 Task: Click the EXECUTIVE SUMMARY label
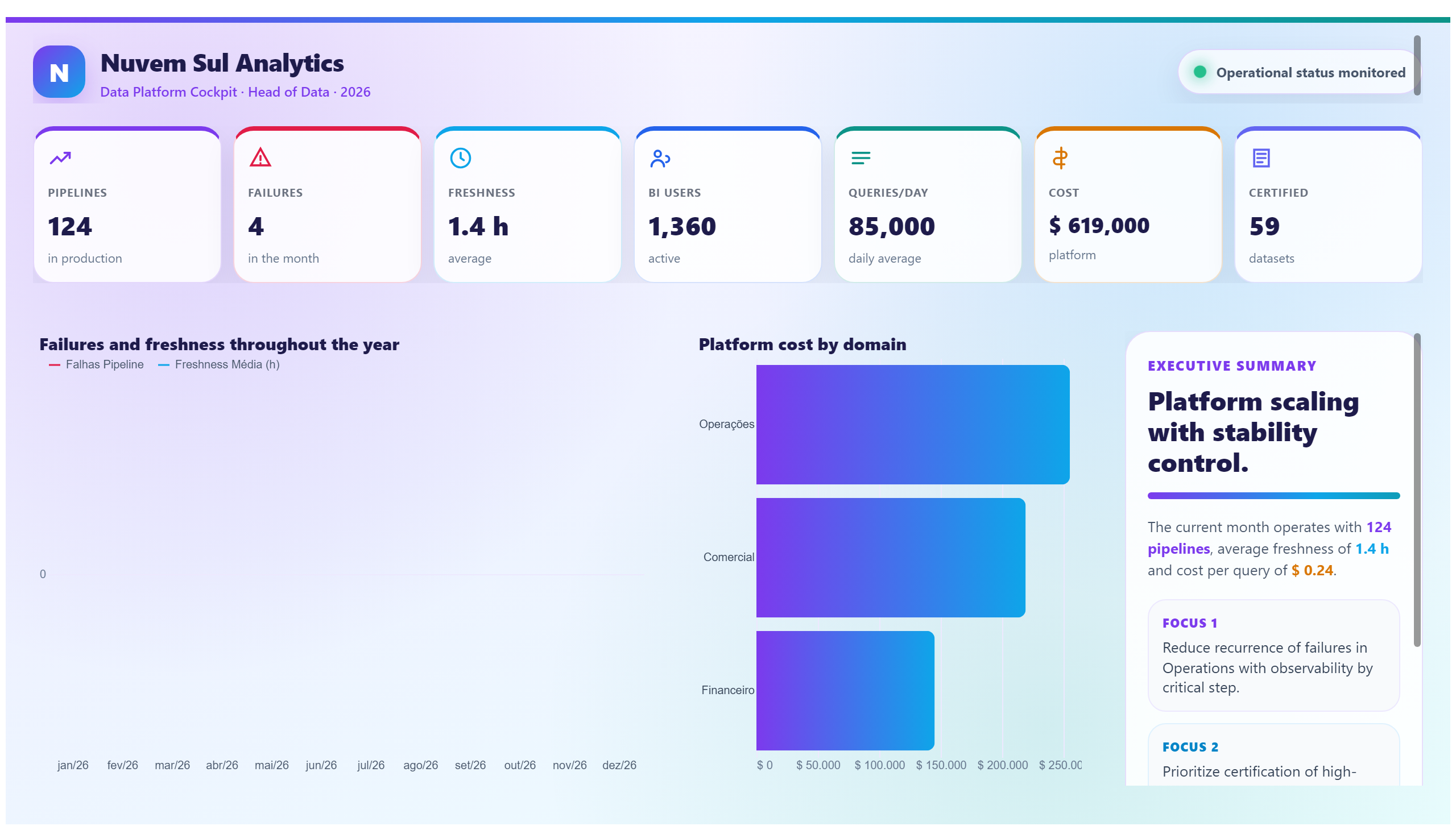(1231, 366)
